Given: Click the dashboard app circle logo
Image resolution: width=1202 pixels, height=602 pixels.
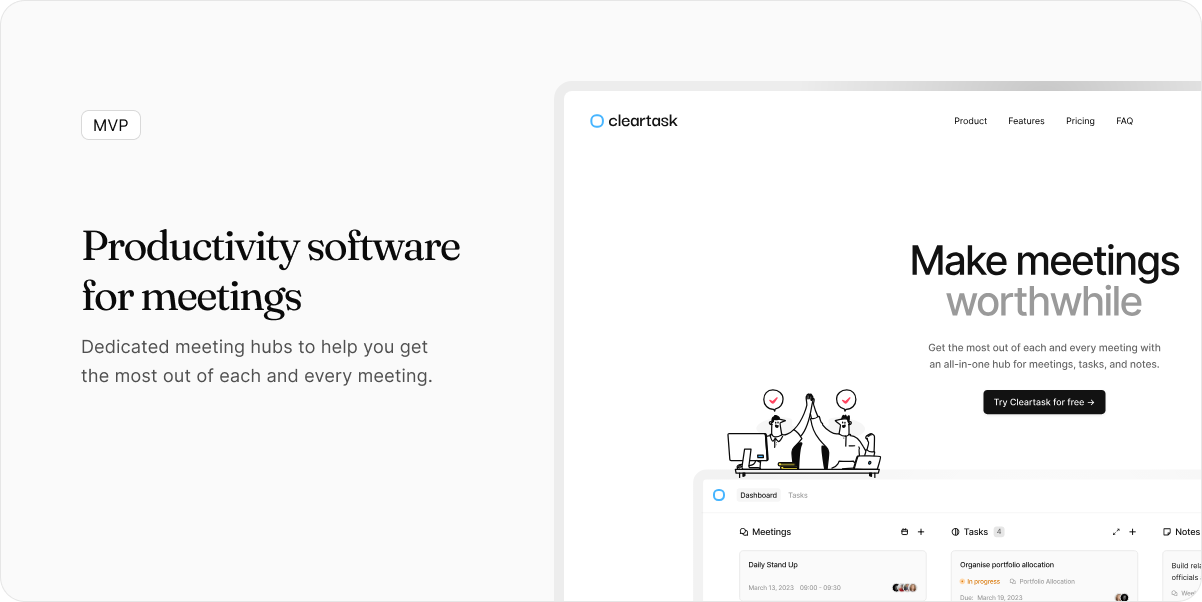Looking at the screenshot, I should tap(719, 495).
